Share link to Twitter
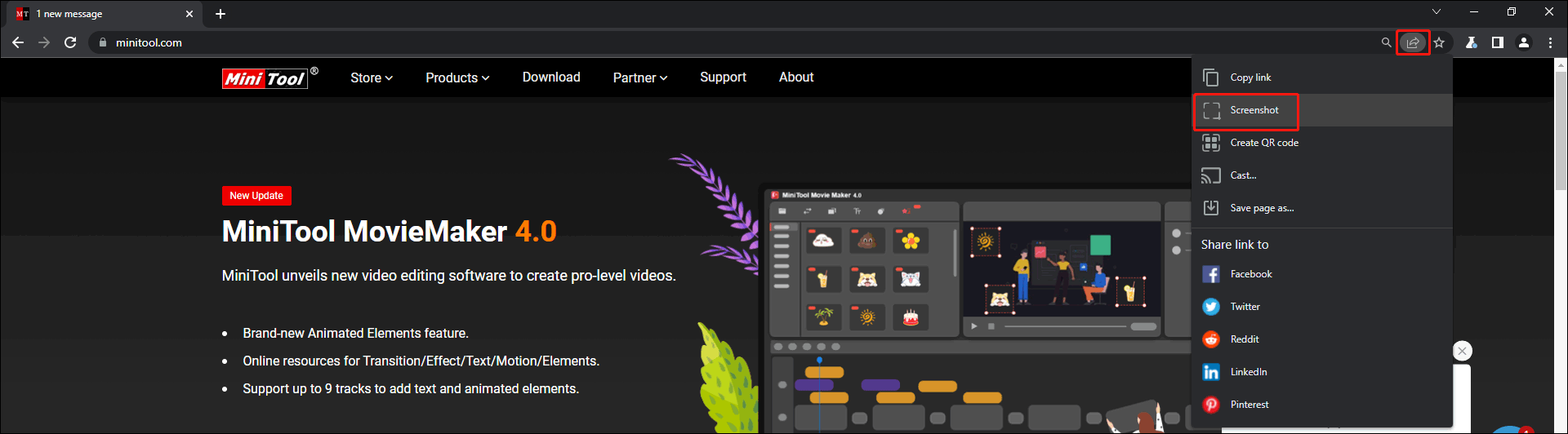 (1322, 307)
